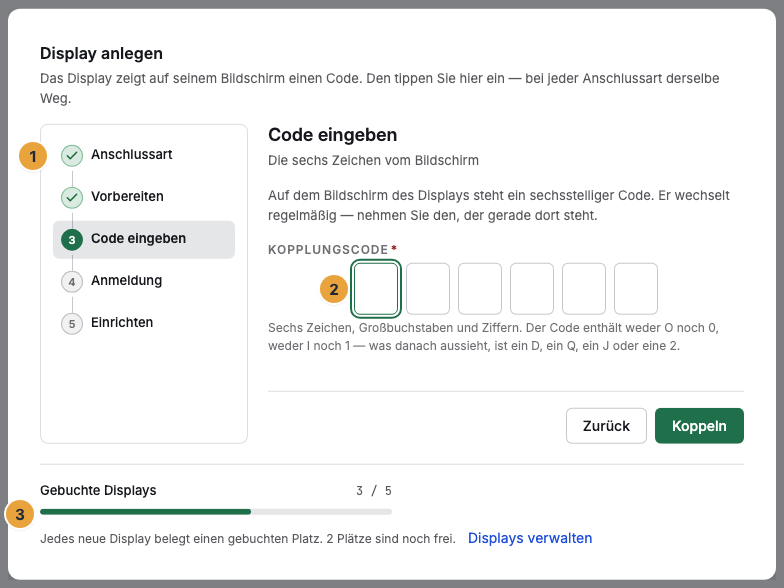Select the Code eingeben step

click(x=144, y=240)
